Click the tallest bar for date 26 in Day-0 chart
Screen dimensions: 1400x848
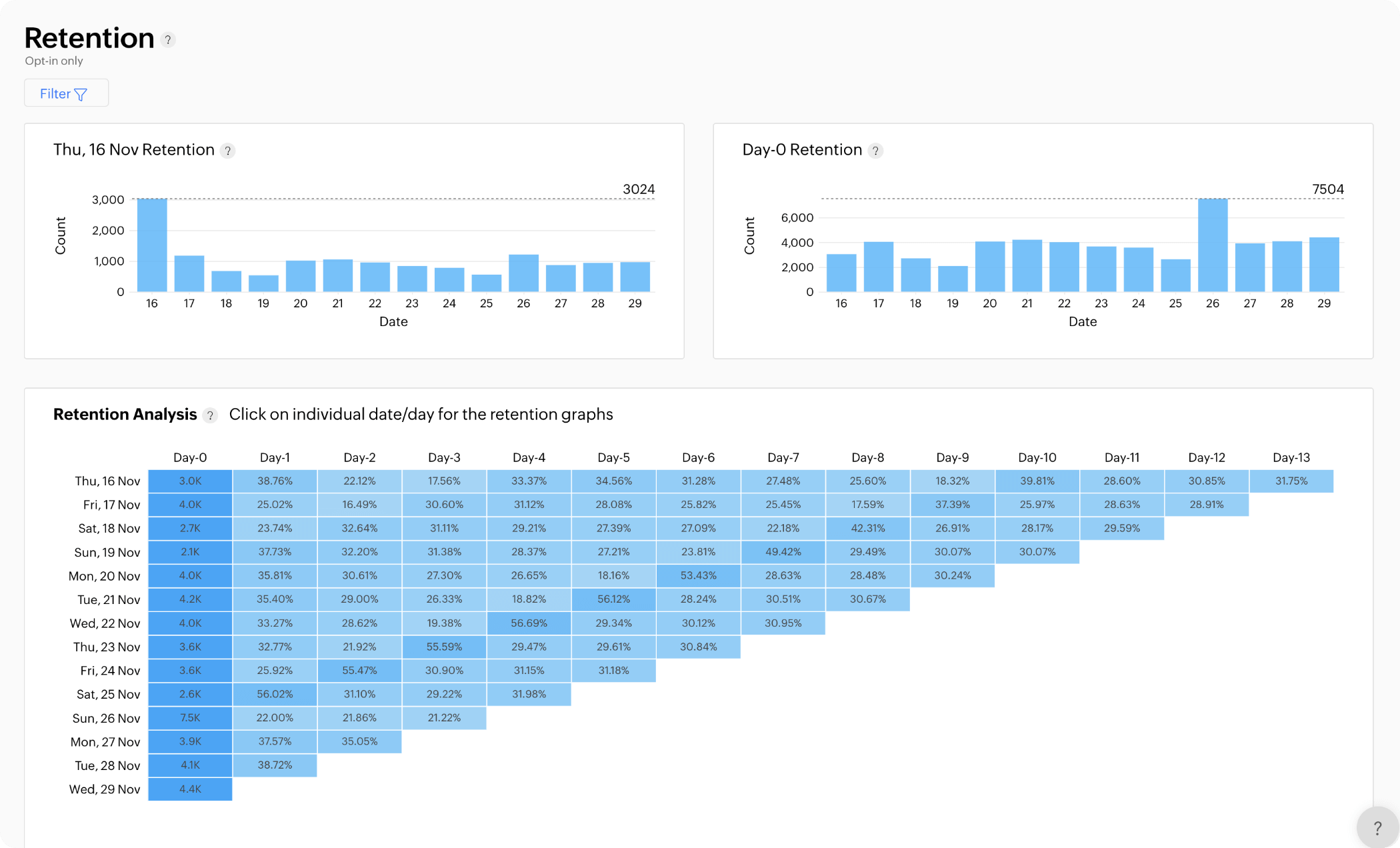(1212, 245)
